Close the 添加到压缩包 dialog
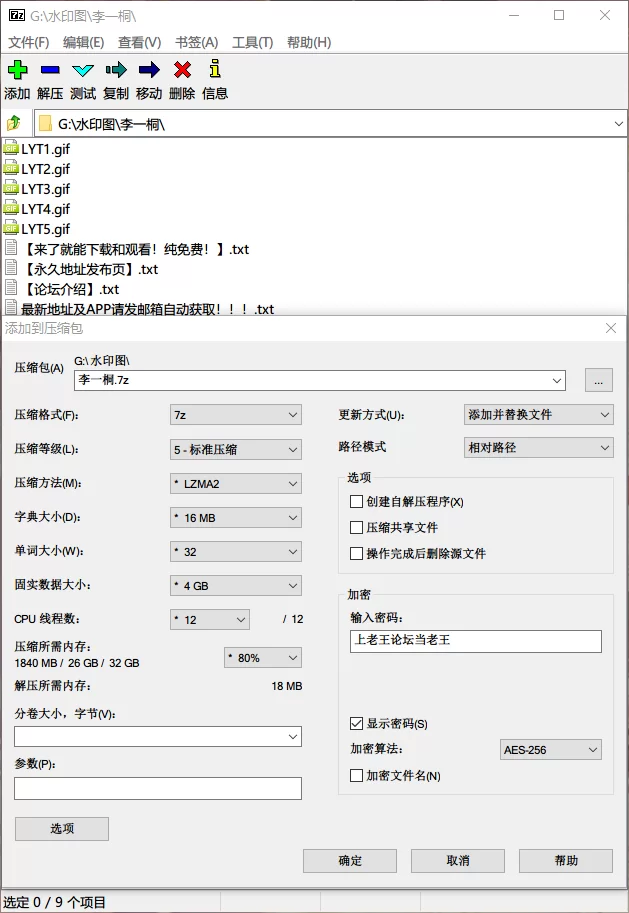The image size is (629, 913). [610, 328]
